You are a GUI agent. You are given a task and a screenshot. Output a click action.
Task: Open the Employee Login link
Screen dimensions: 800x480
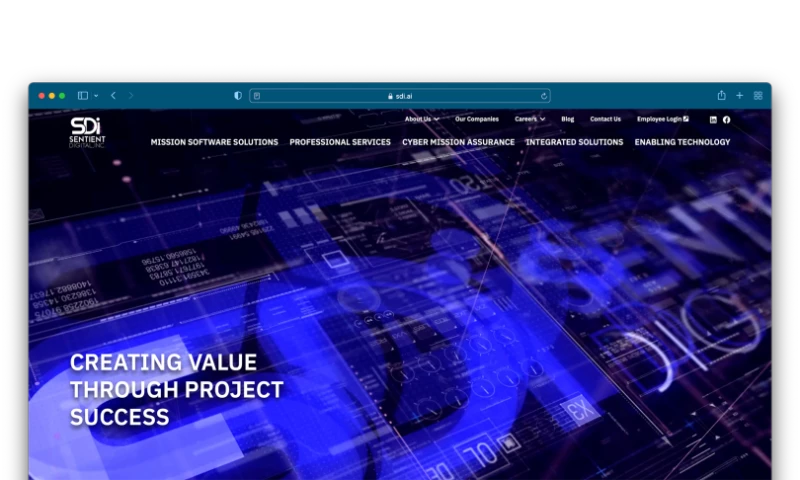(662, 119)
